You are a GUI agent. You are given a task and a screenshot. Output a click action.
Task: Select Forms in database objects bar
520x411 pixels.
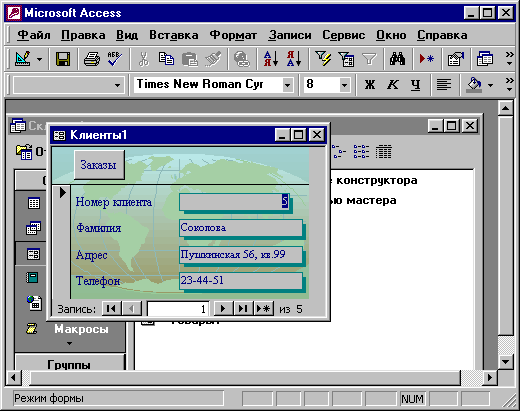(x=33, y=254)
